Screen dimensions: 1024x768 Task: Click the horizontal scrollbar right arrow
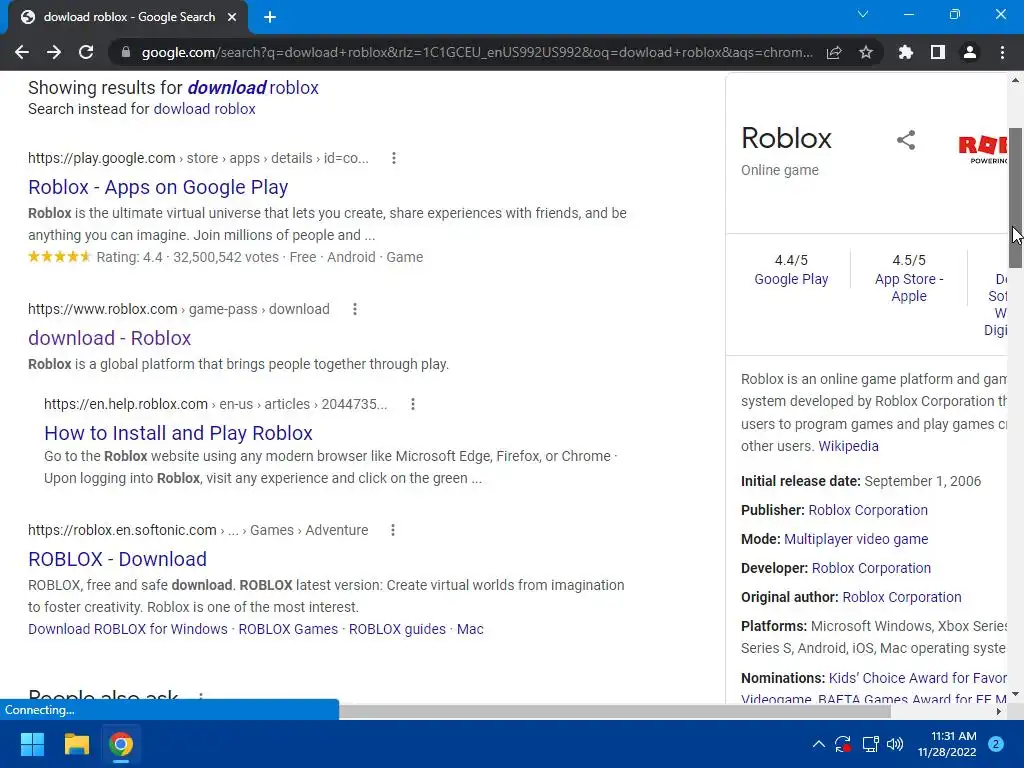(x=999, y=711)
